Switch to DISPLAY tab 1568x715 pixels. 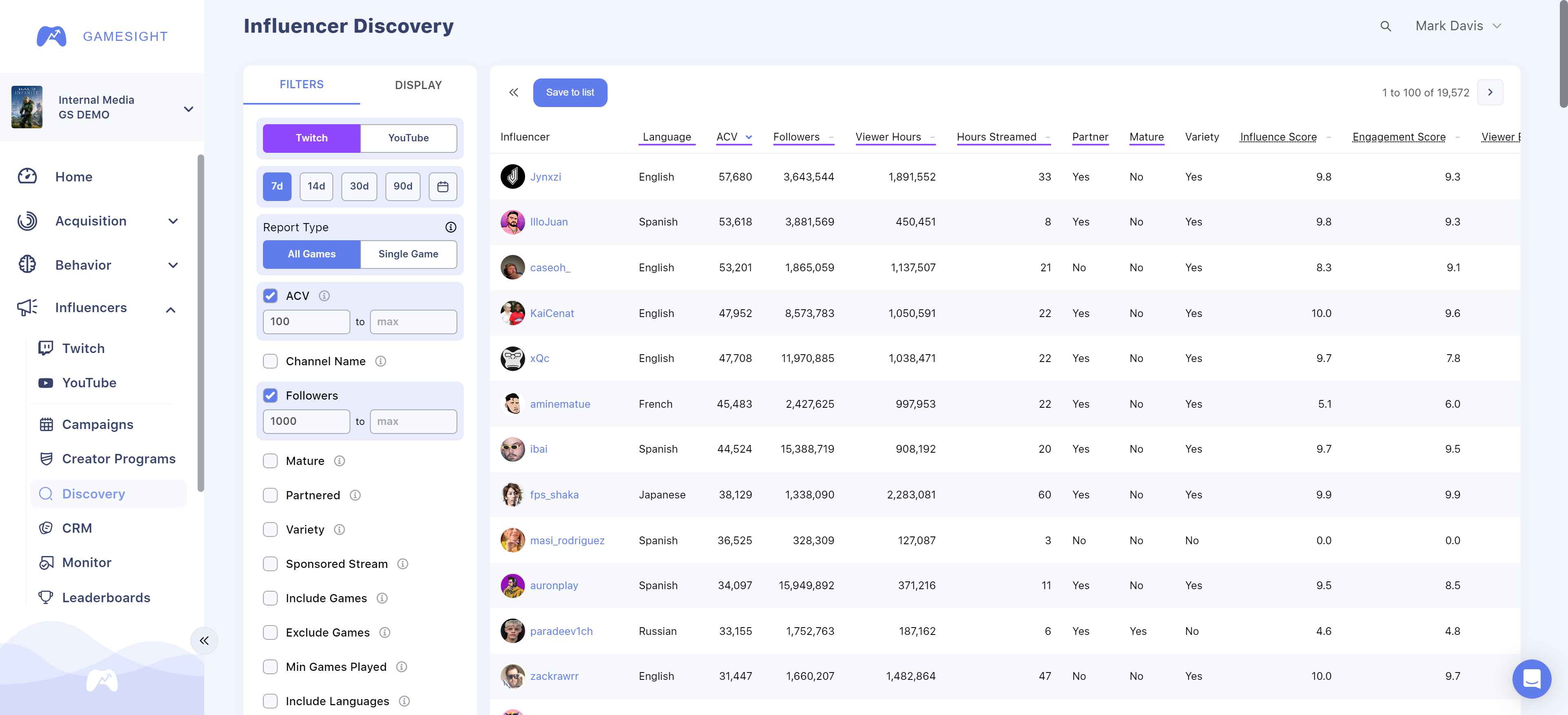point(418,85)
